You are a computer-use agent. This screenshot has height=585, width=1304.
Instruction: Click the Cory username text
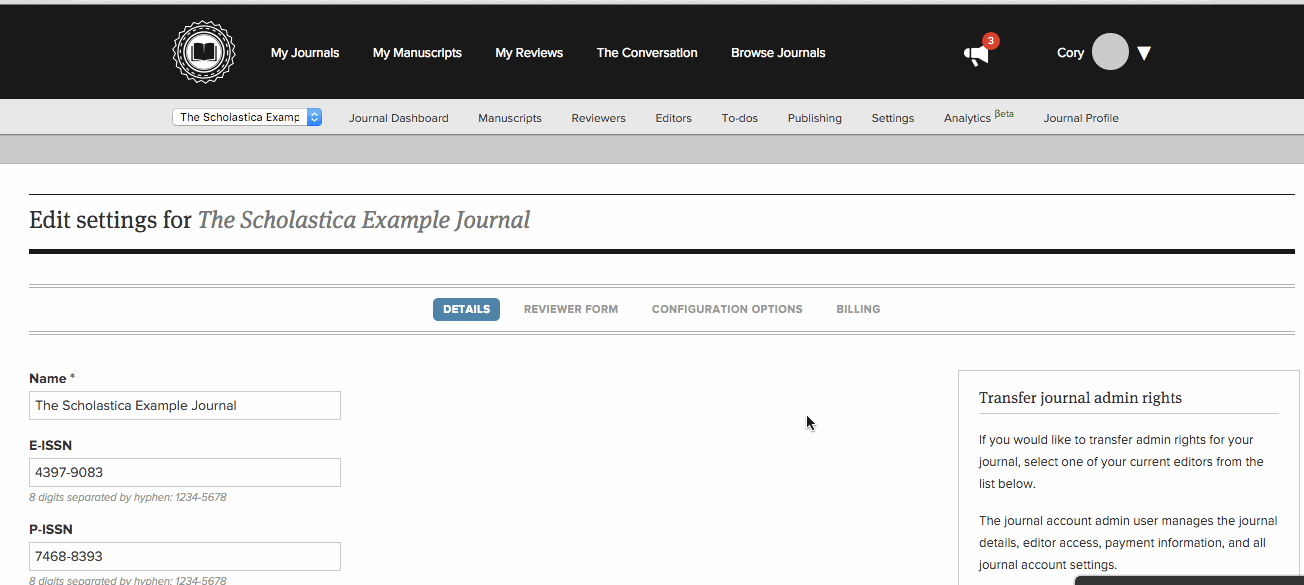click(x=1070, y=53)
